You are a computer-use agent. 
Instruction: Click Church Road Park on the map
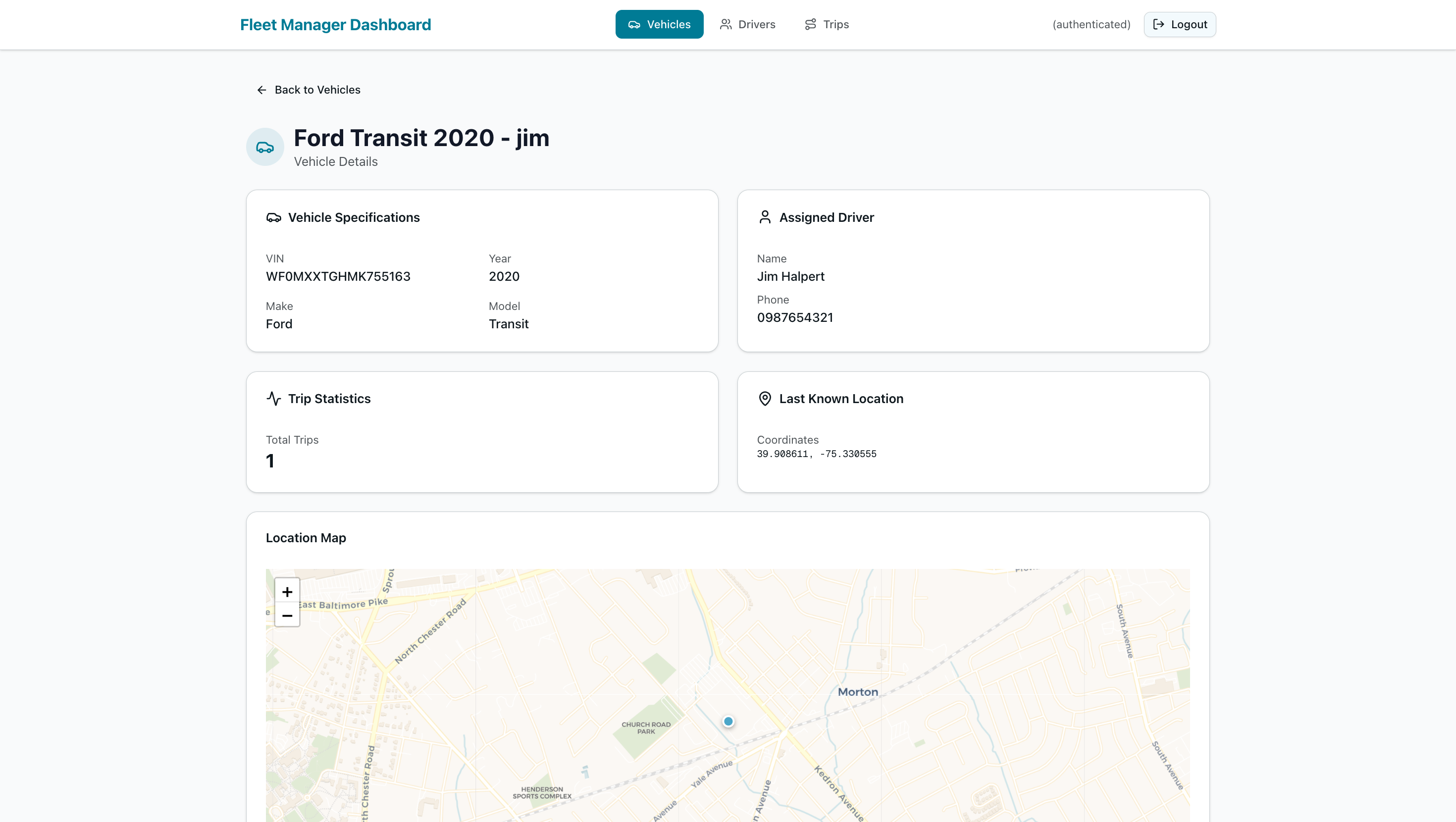pyautogui.click(x=645, y=727)
